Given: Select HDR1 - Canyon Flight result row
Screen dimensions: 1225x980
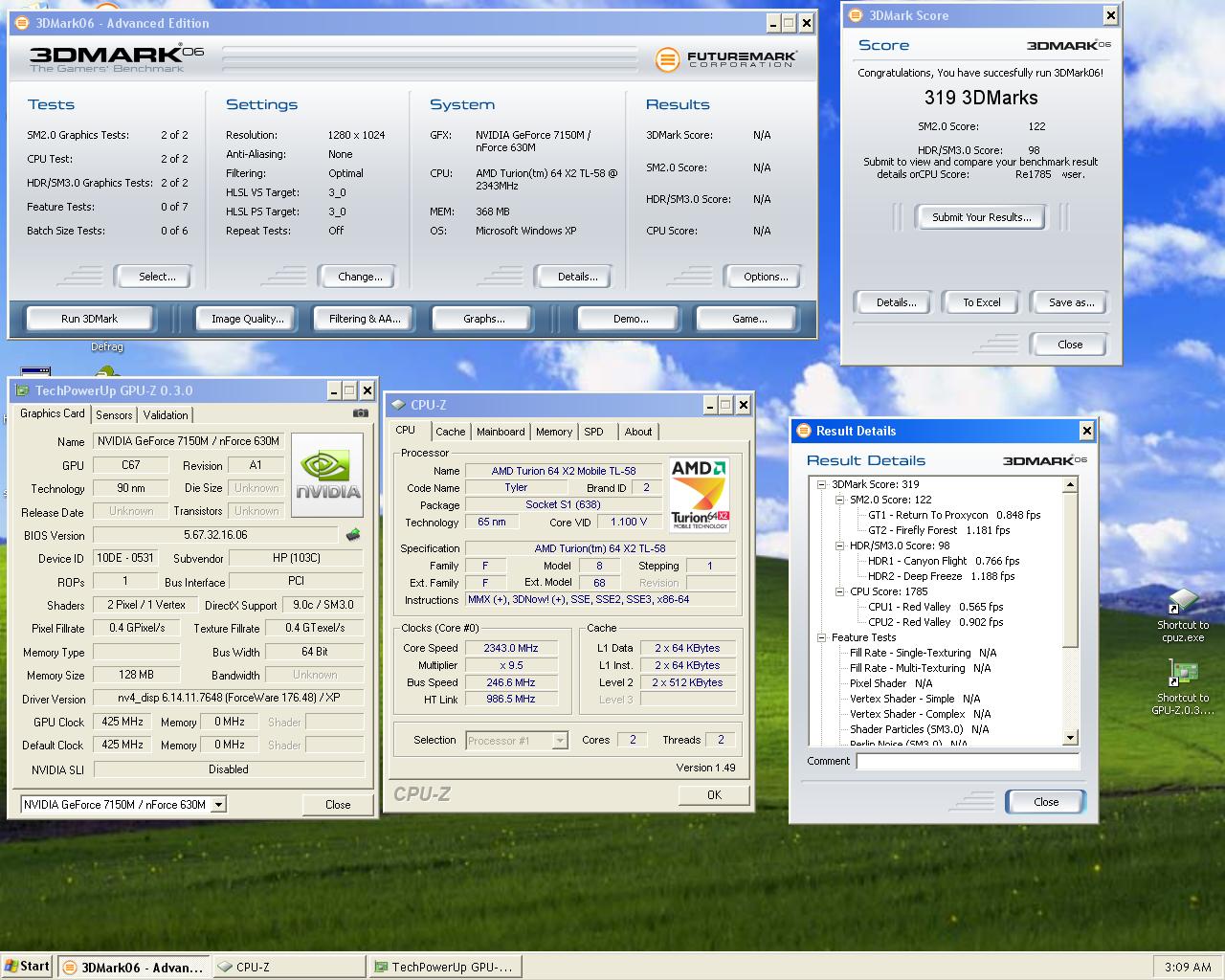Looking at the screenshot, I should pos(944,561).
